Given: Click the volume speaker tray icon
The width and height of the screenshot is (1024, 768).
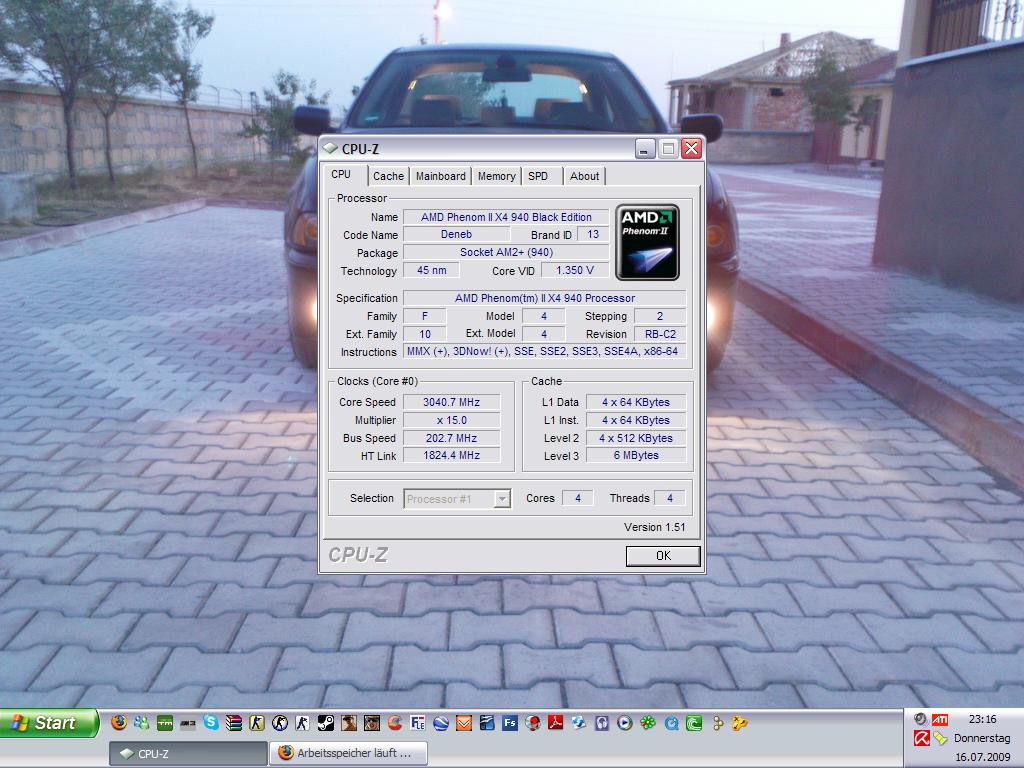Looking at the screenshot, I should 920,719.
